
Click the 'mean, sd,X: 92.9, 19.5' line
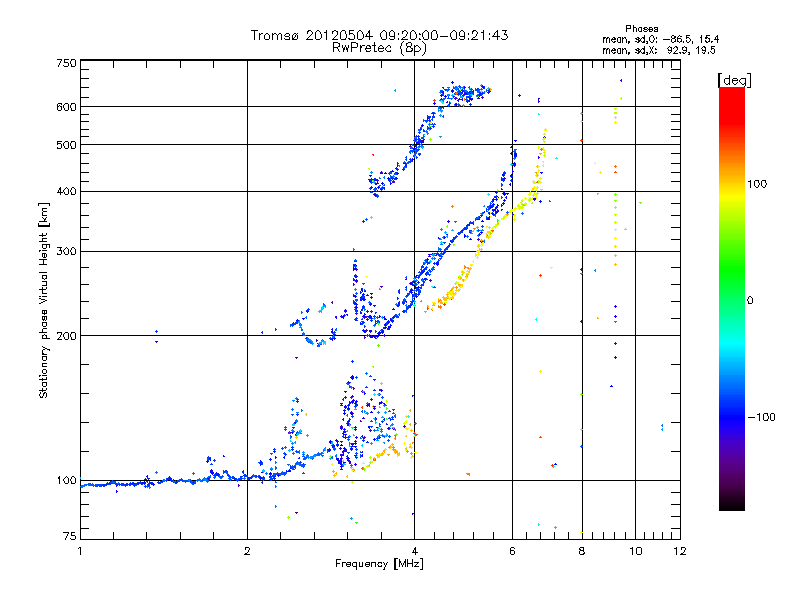tap(659, 50)
